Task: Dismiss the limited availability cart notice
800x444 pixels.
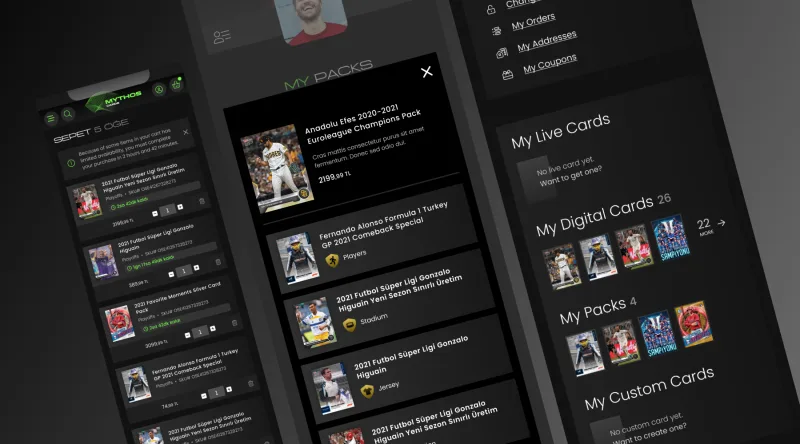Action: click(x=186, y=132)
